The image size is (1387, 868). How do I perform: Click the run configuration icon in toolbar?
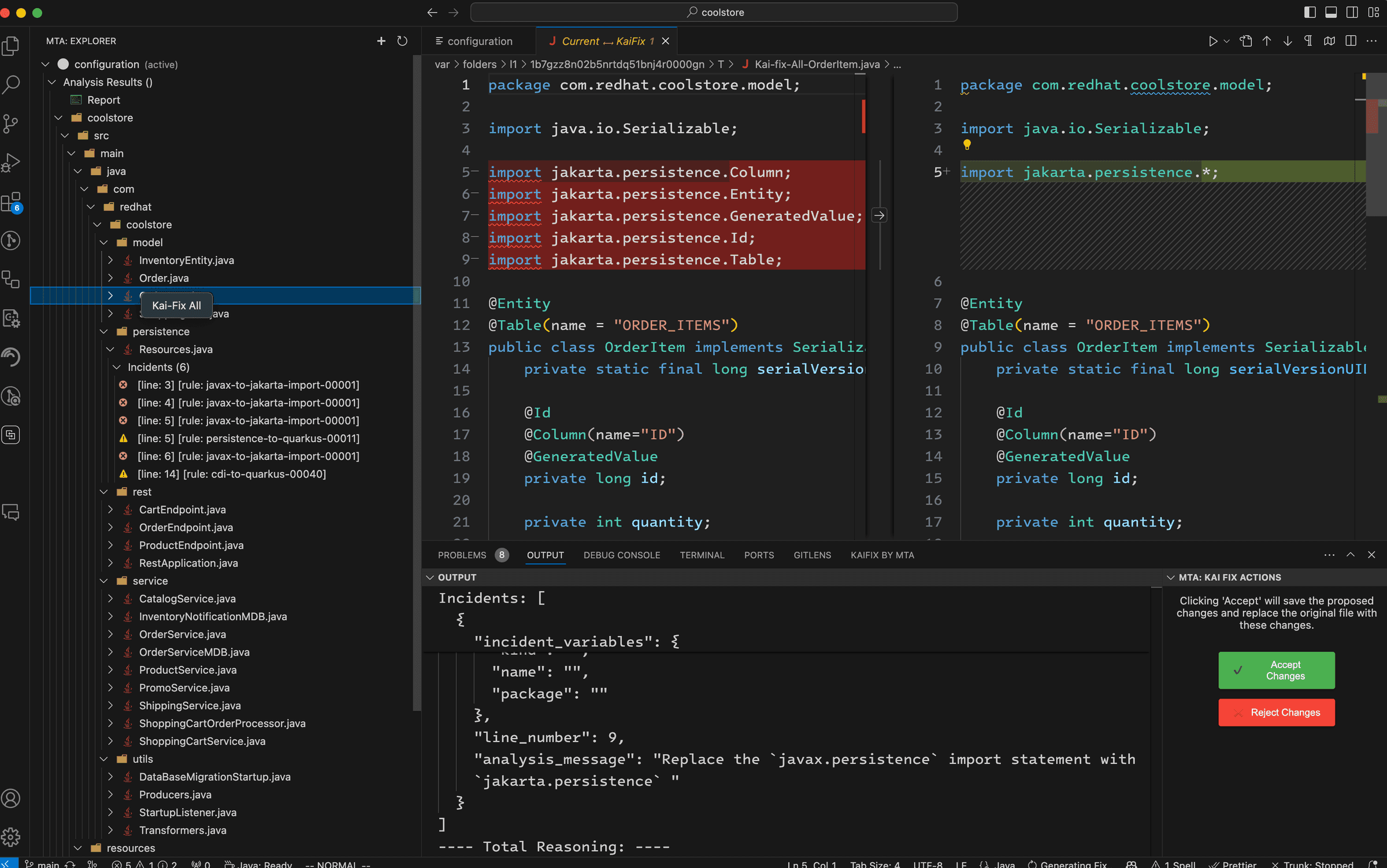click(x=1213, y=41)
